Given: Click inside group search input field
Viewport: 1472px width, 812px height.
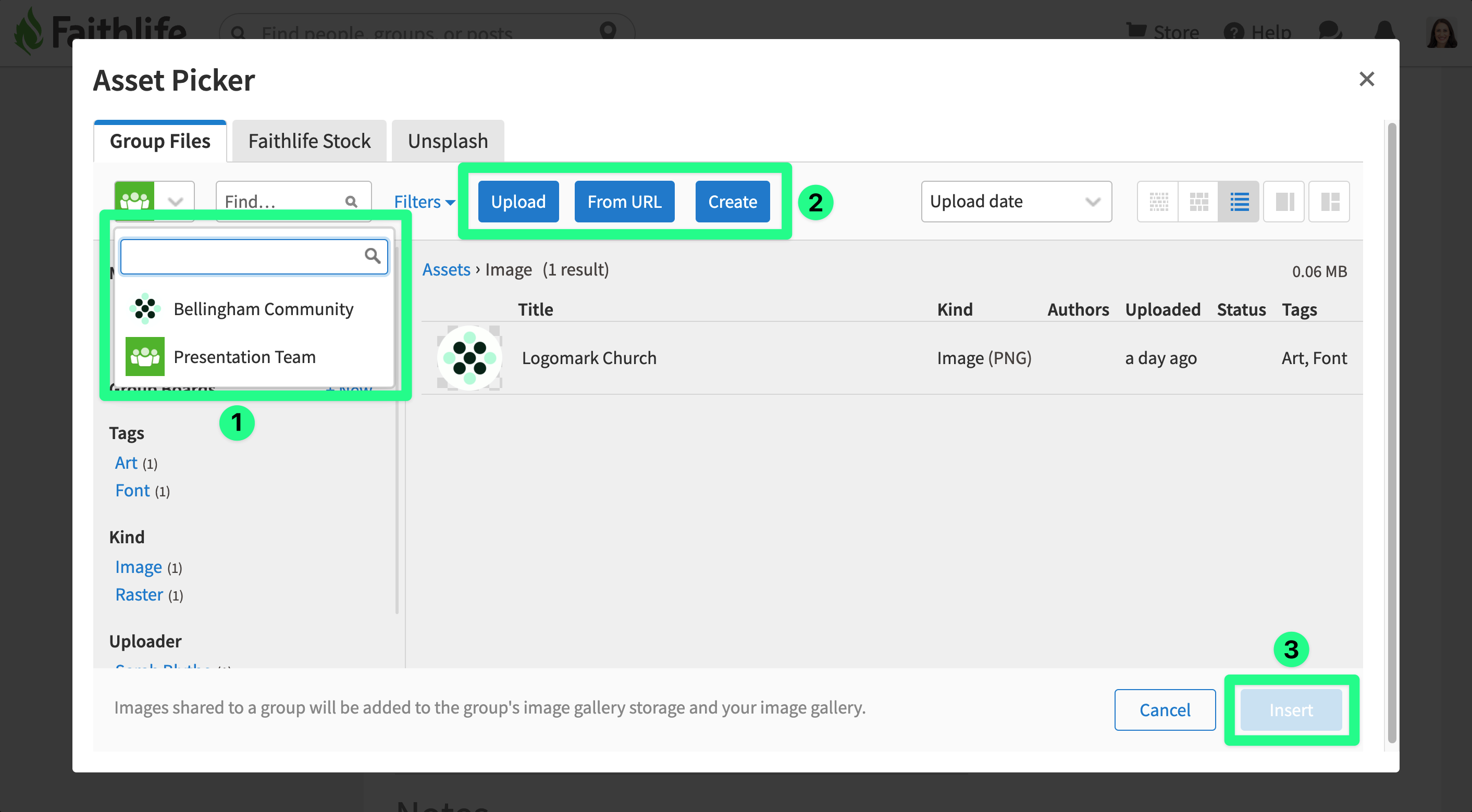Looking at the screenshot, I should point(240,256).
